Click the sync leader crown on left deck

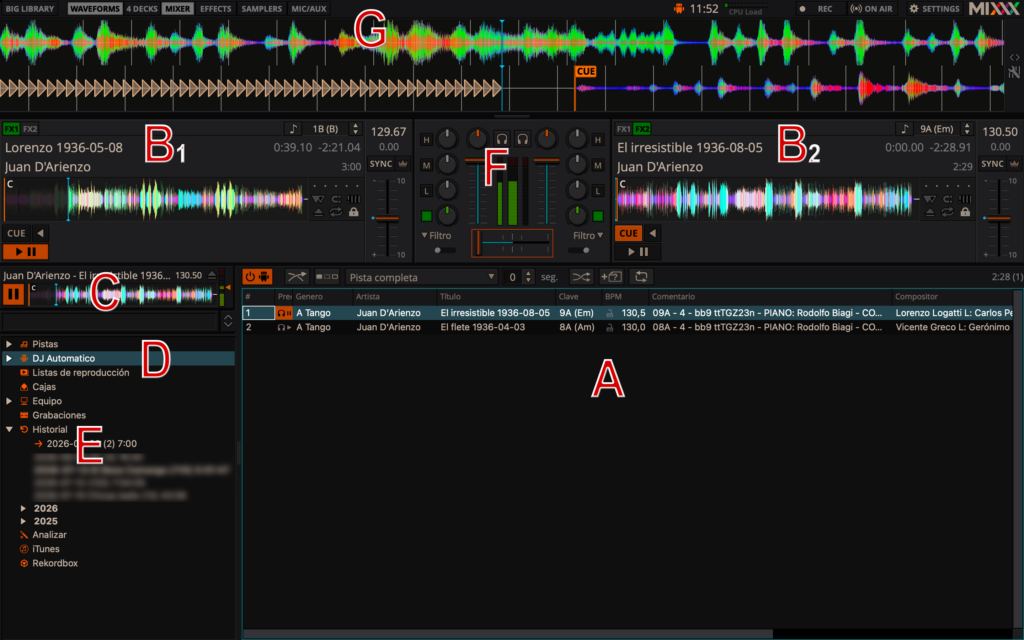click(x=403, y=164)
